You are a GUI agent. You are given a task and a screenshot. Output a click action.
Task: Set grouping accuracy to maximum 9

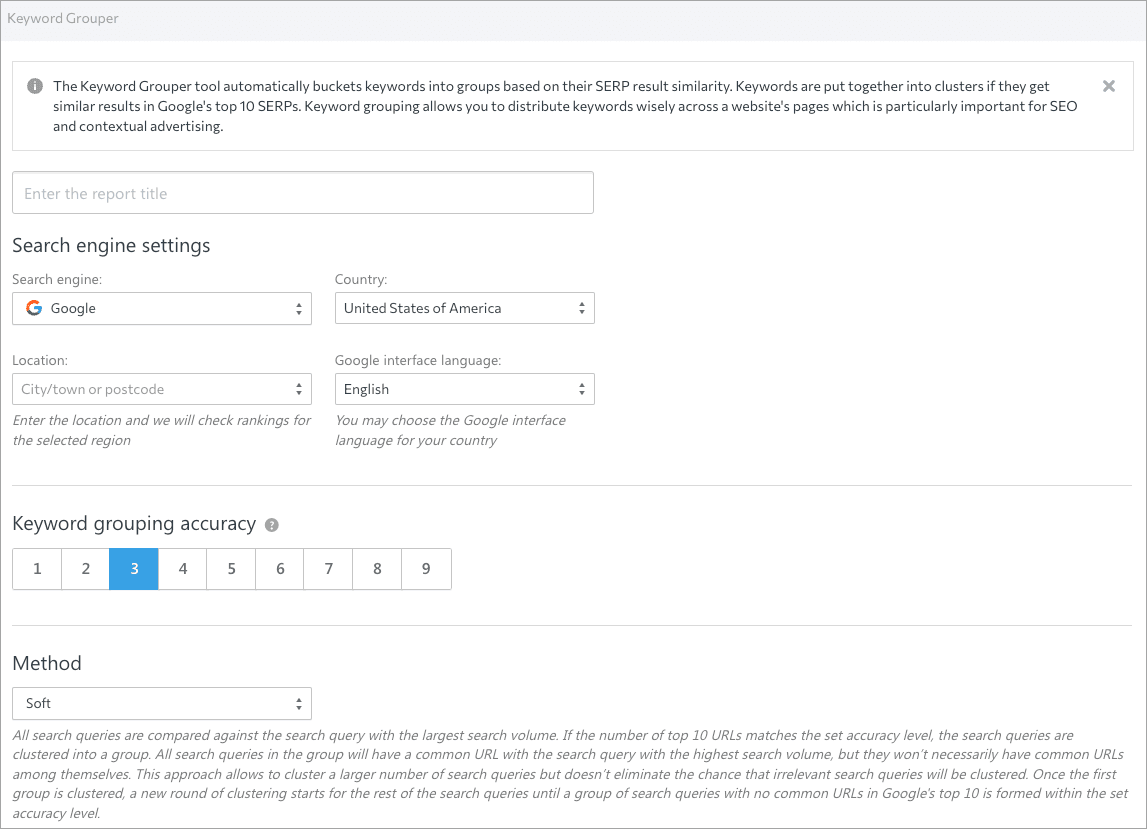pos(426,569)
